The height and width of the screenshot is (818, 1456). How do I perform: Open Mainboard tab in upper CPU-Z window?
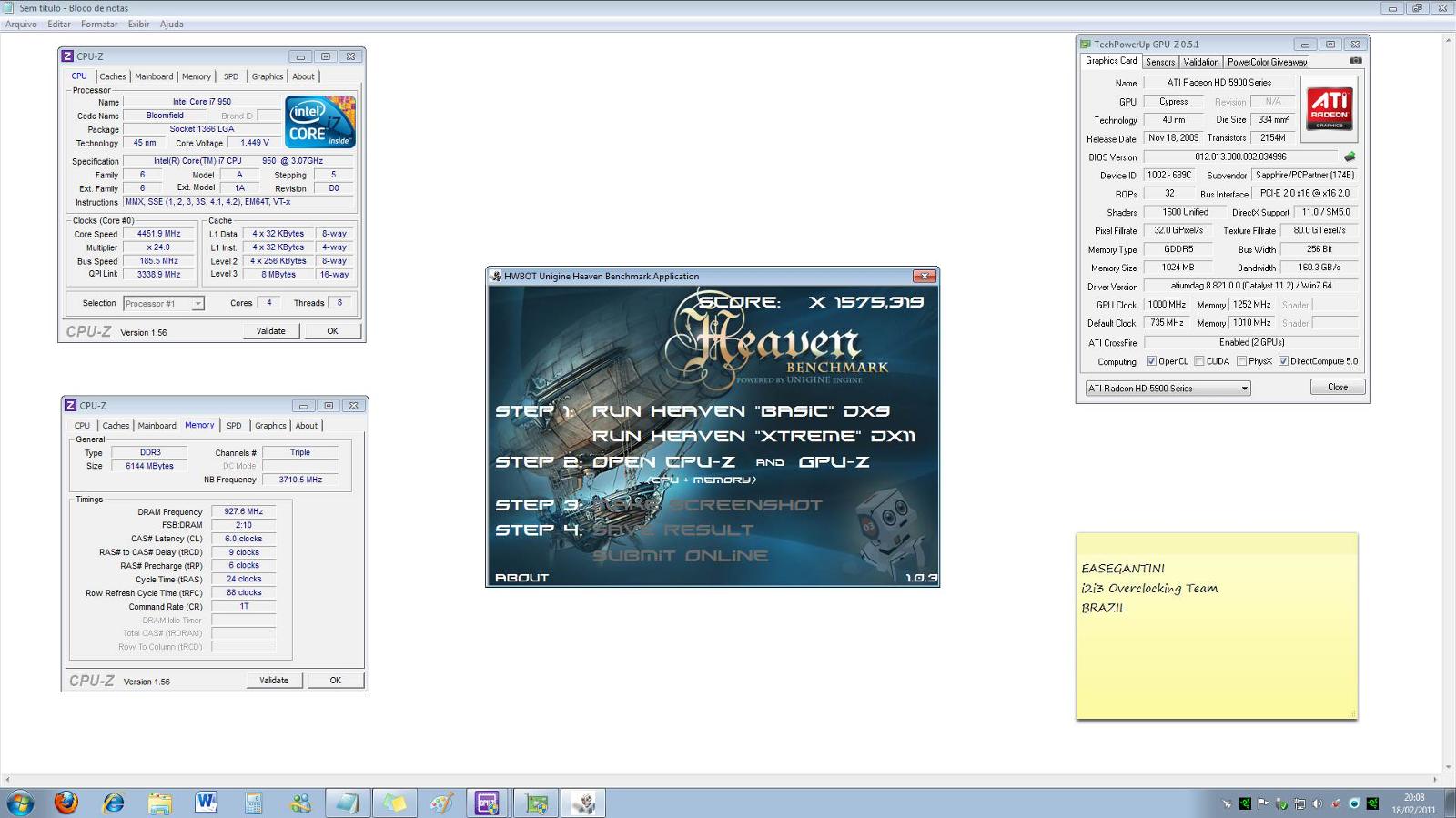[x=154, y=76]
